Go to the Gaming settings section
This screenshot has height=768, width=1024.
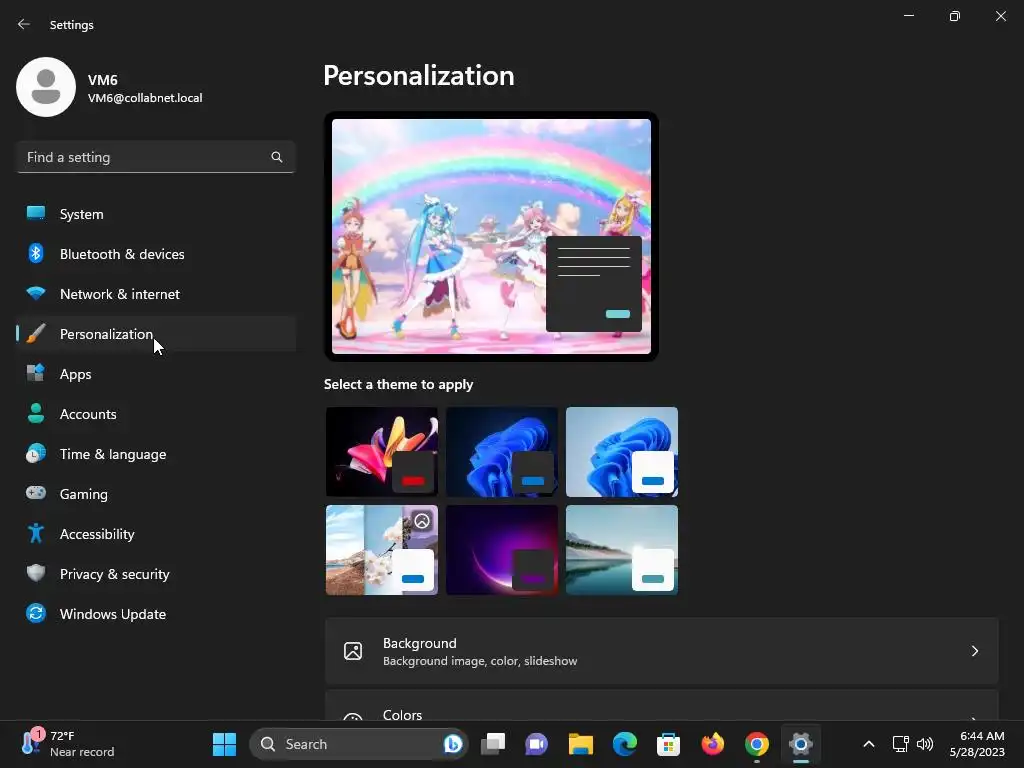point(155,494)
